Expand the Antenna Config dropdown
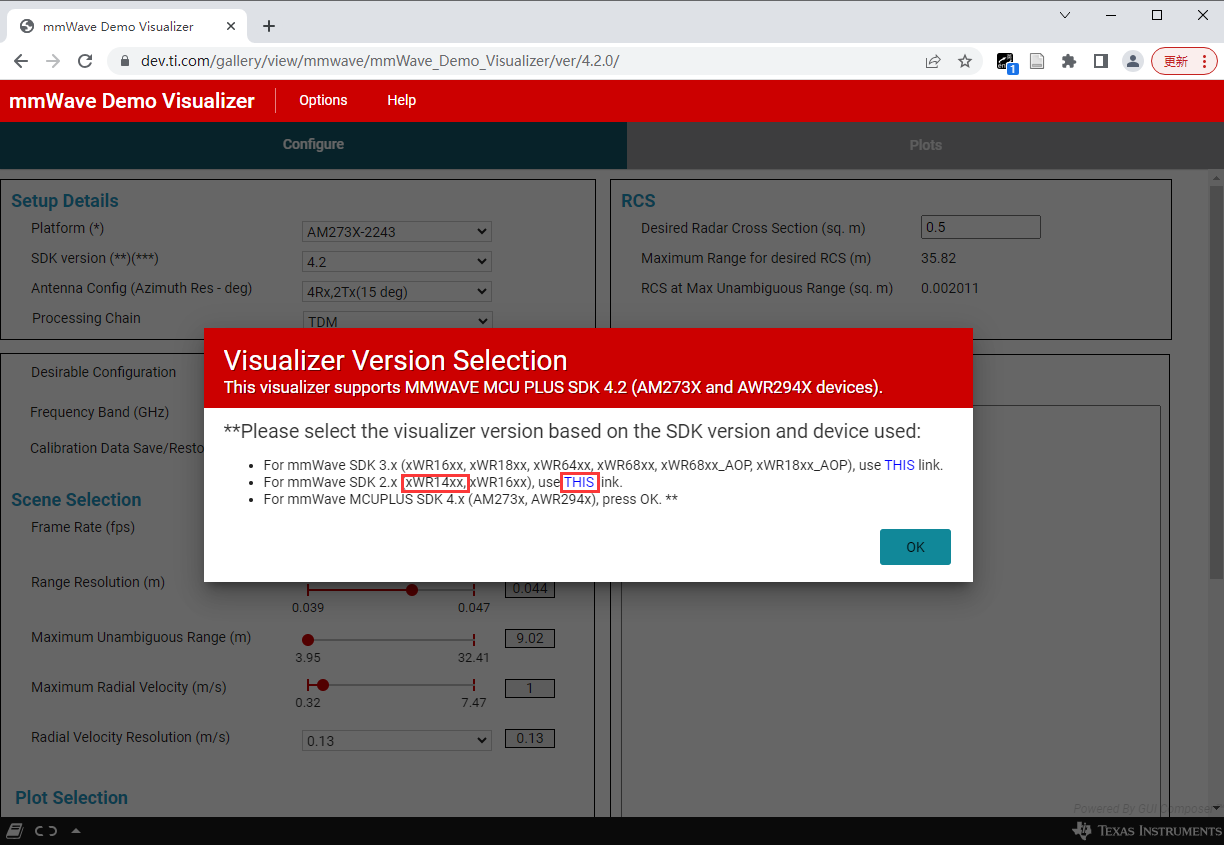The height and width of the screenshot is (845, 1224). 397,292
